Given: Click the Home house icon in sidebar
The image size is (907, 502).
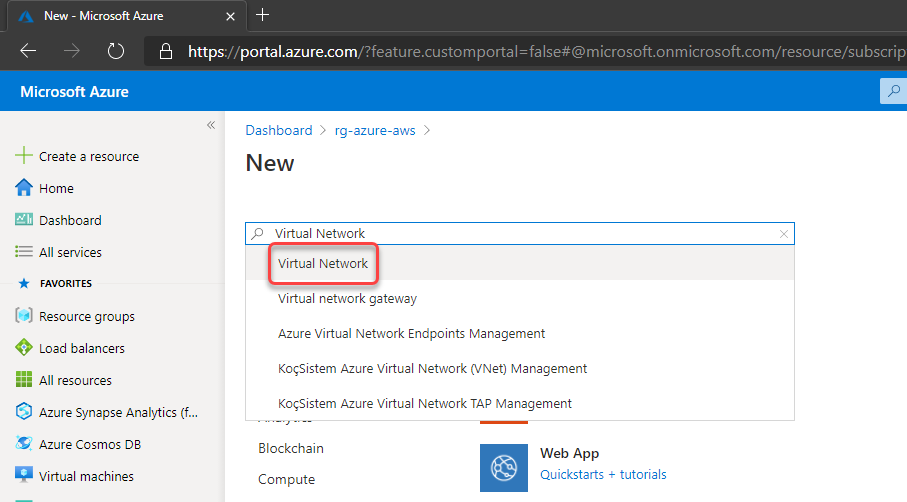Looking at the screenshot, I should pyautogui.click(x=24, y=187).
